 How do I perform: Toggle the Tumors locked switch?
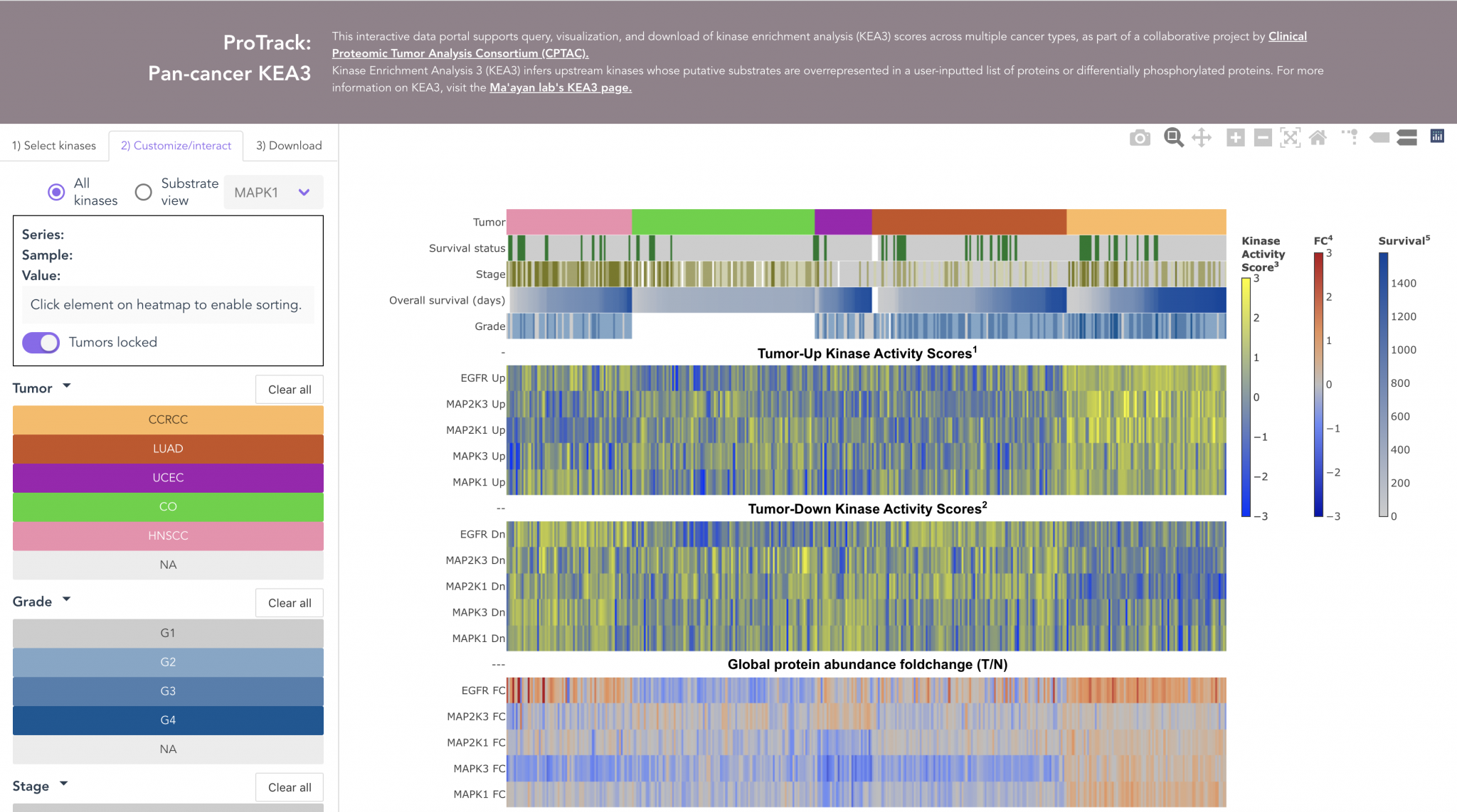[x=41, y=343]
